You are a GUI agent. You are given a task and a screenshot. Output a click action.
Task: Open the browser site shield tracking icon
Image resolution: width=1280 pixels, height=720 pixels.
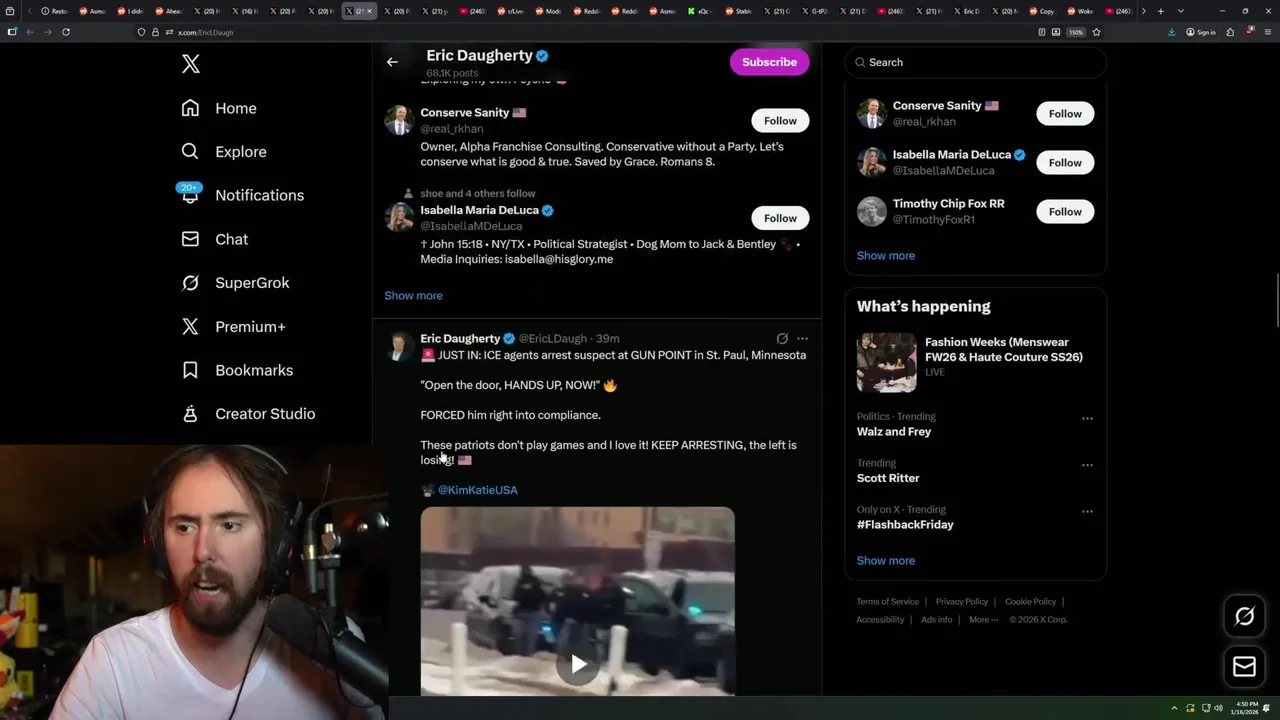coord(141,32)
